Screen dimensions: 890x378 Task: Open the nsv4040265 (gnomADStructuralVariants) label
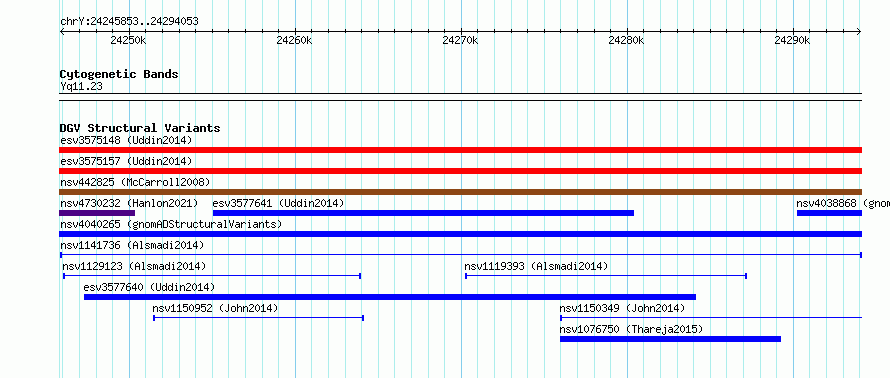[171, 224]
